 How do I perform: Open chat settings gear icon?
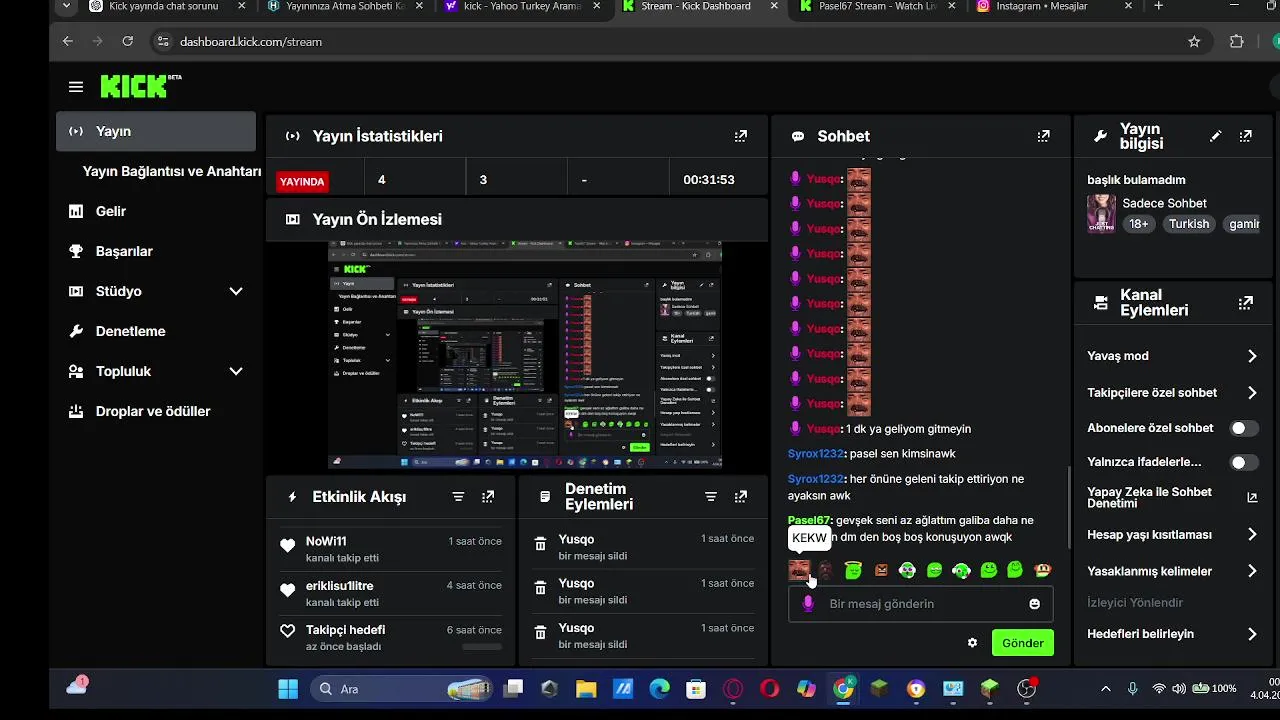(972, 643)
